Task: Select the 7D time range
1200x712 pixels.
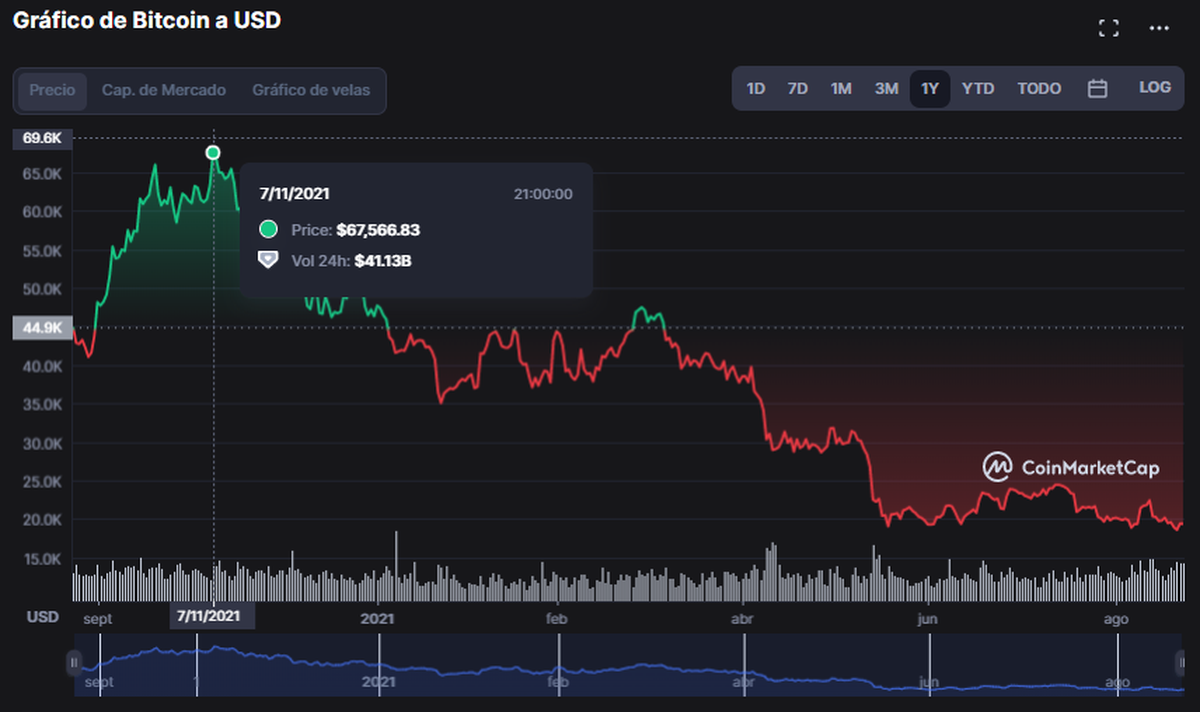Action: (797, 89)
